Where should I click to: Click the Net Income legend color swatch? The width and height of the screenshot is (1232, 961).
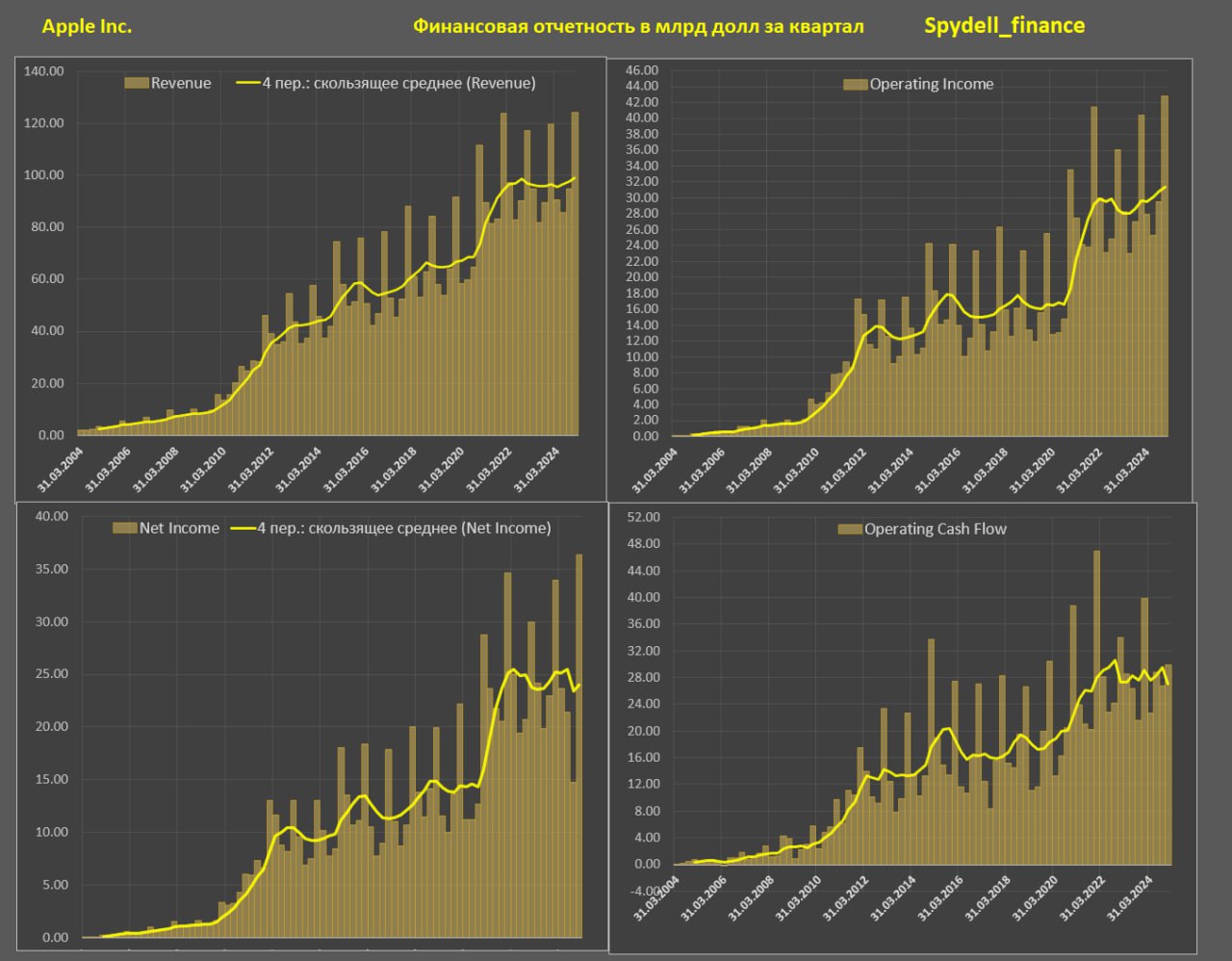coord(124,529)
